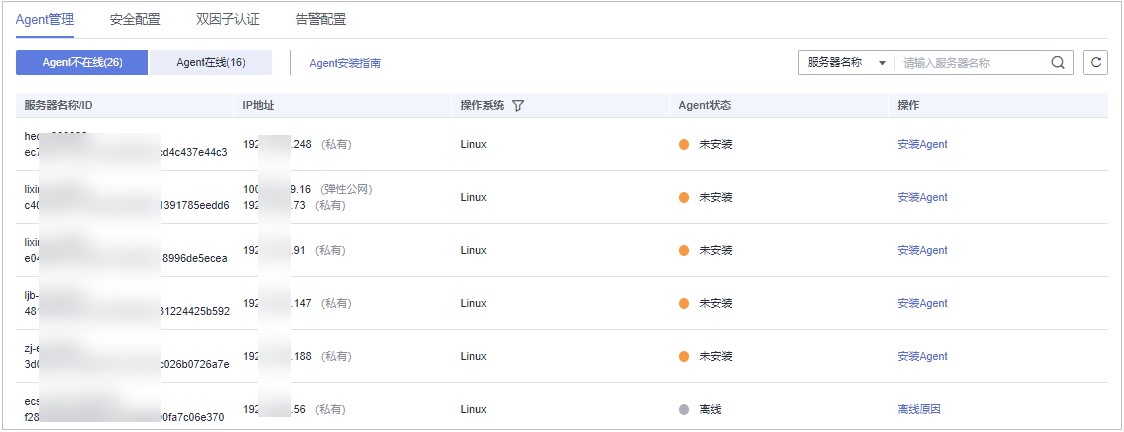1124x432 pixels.
Task: Click 安装Agent for the elastic public IP server
Action: (x=922, y=197)
